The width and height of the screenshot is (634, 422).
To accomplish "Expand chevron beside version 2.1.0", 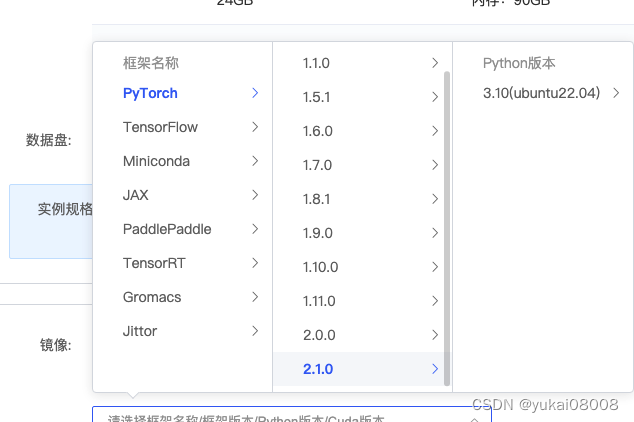I will [x=435, y=369].
